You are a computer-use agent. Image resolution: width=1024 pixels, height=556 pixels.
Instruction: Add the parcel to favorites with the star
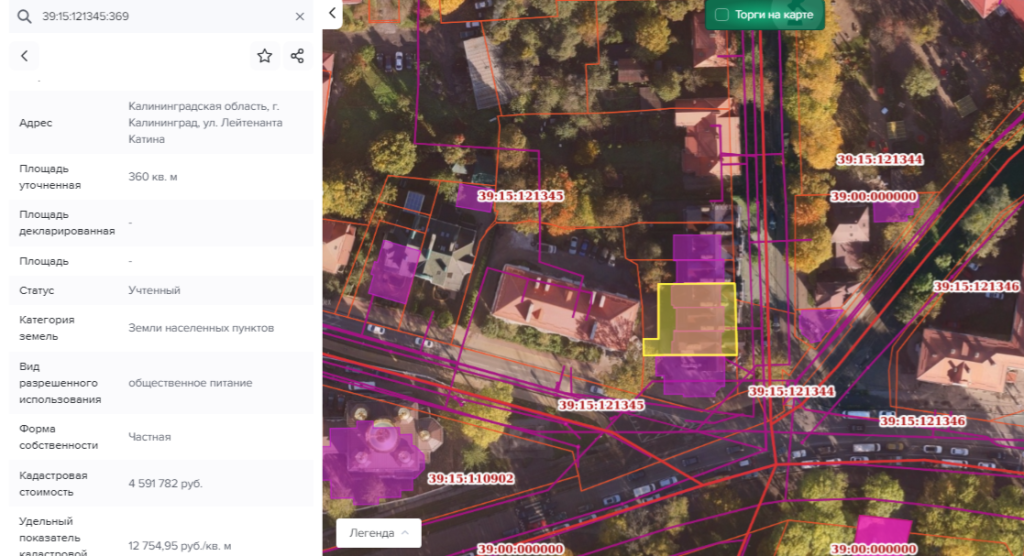(x=264, y=56)
